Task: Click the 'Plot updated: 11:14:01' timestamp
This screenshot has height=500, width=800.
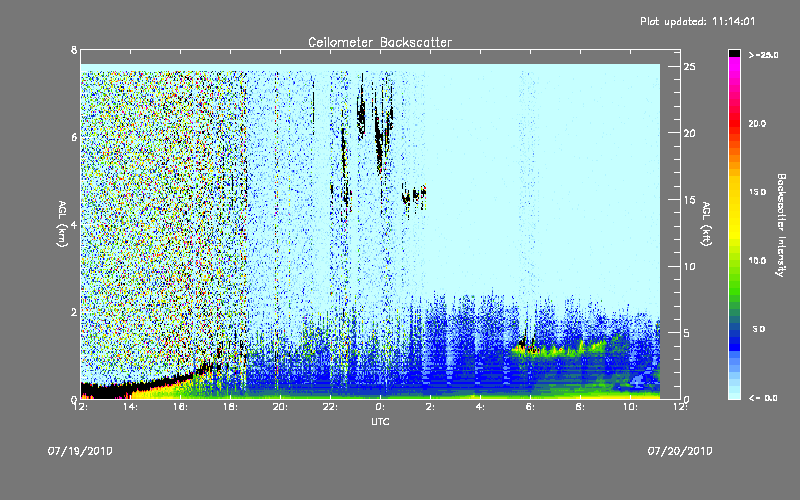Action: [697, 21]
